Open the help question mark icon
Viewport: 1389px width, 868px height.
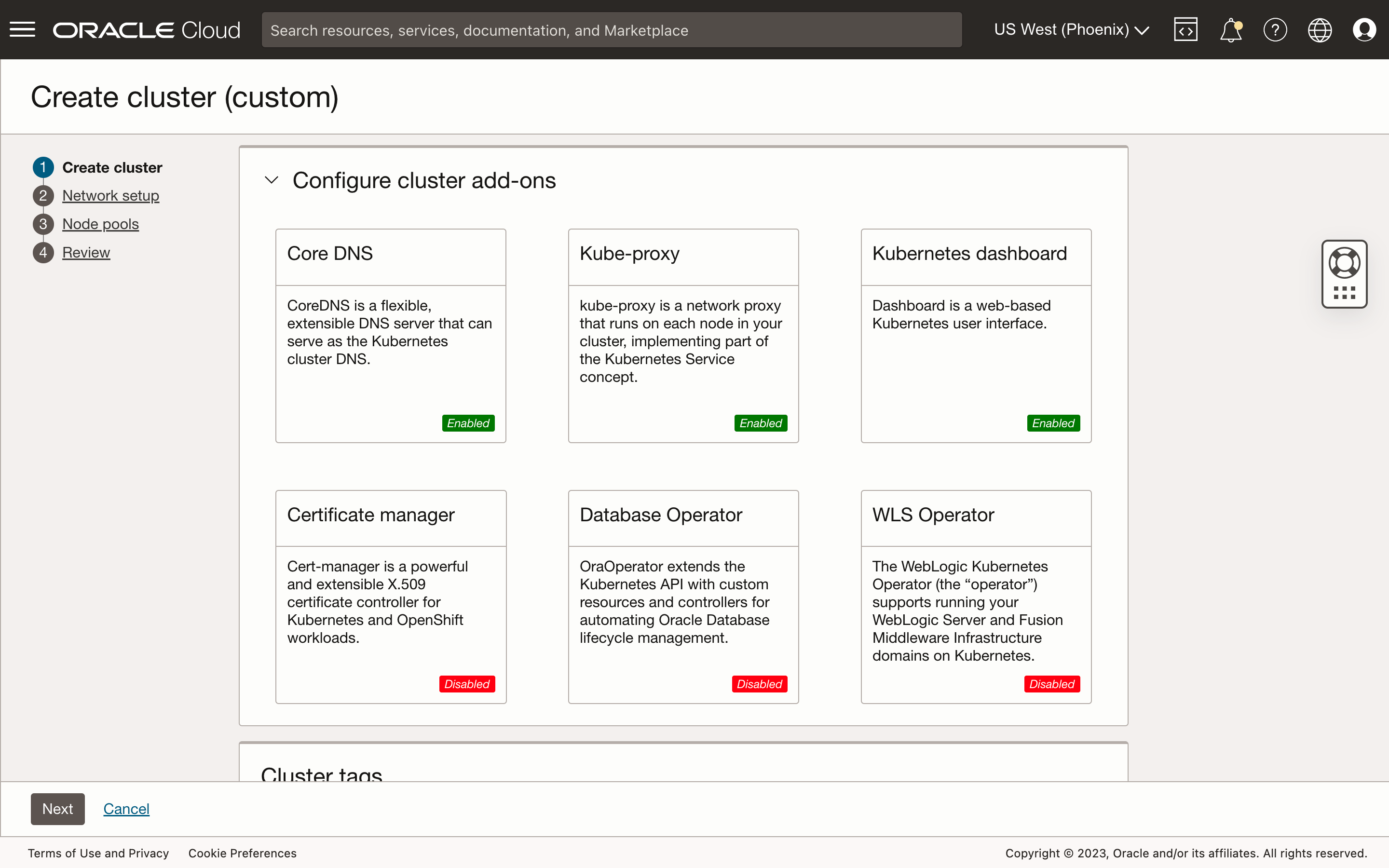[x=1275, y=29]
